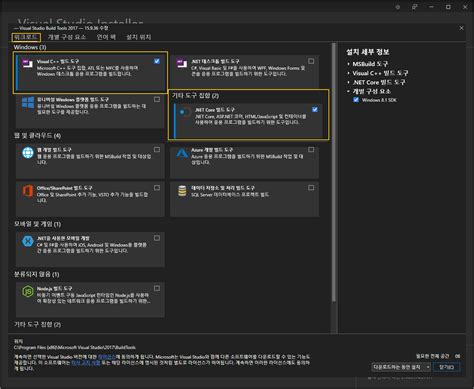Open the 언어 팩 tab
This screenshot has width=474, height=389.
[106, 37]
